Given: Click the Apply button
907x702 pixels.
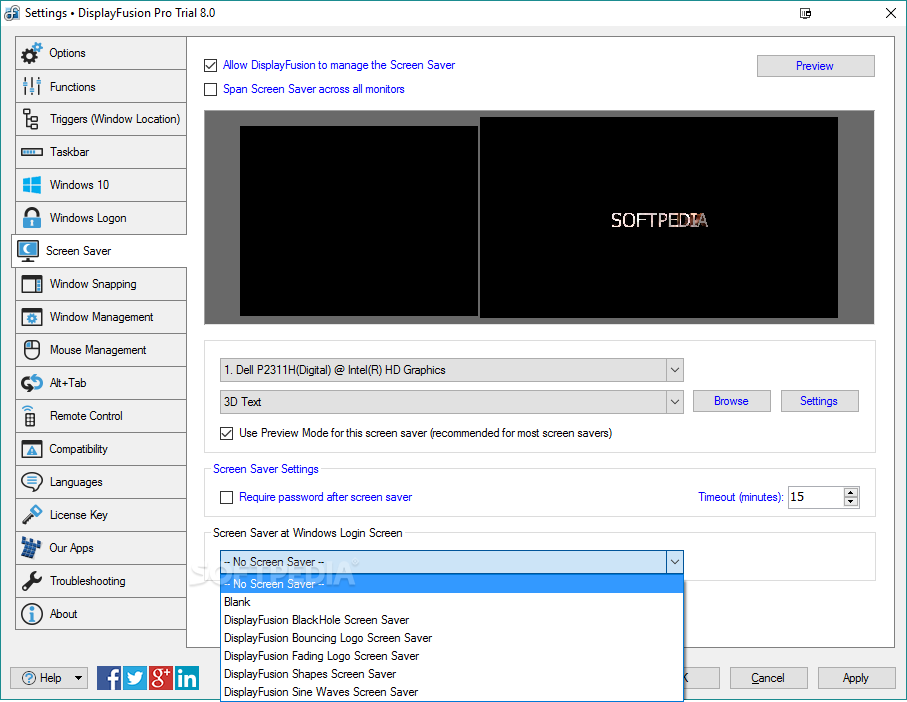Looking at the screenshot, I should click(856, 678).
